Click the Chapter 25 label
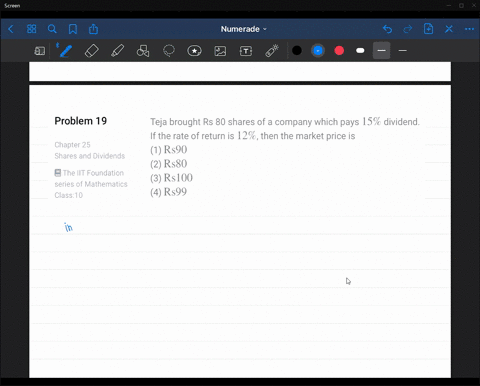 click(72, 145)
